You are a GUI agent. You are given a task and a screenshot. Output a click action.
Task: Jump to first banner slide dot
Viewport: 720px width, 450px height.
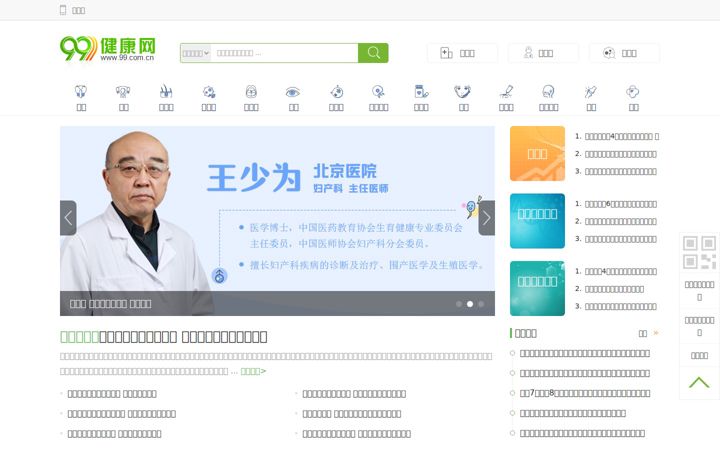click(459, 304)
